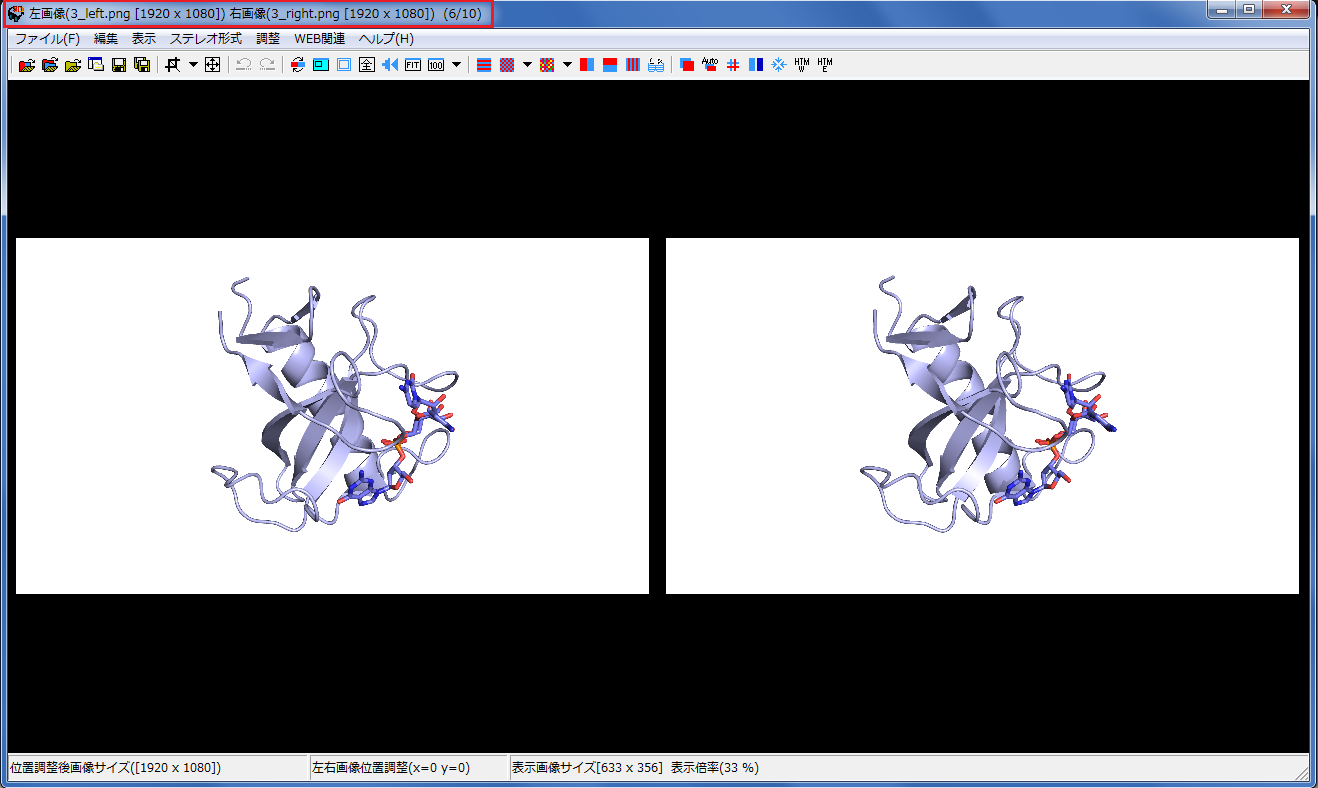Click the save stereo image icon
1318x788 pixels.
pyautogui.click(x=119, y=65)
